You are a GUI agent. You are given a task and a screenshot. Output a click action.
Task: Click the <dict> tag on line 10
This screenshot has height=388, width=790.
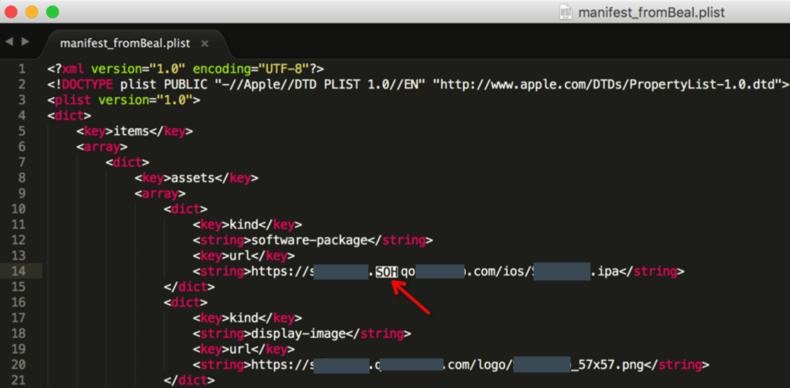point(186,209)
